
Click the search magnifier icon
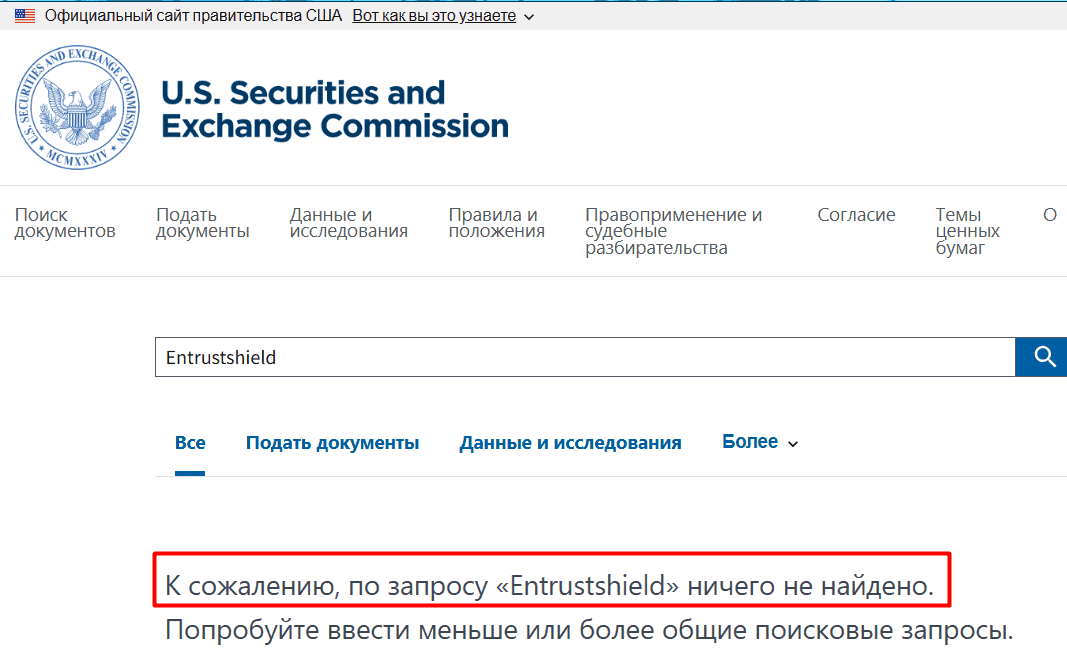1042,356
